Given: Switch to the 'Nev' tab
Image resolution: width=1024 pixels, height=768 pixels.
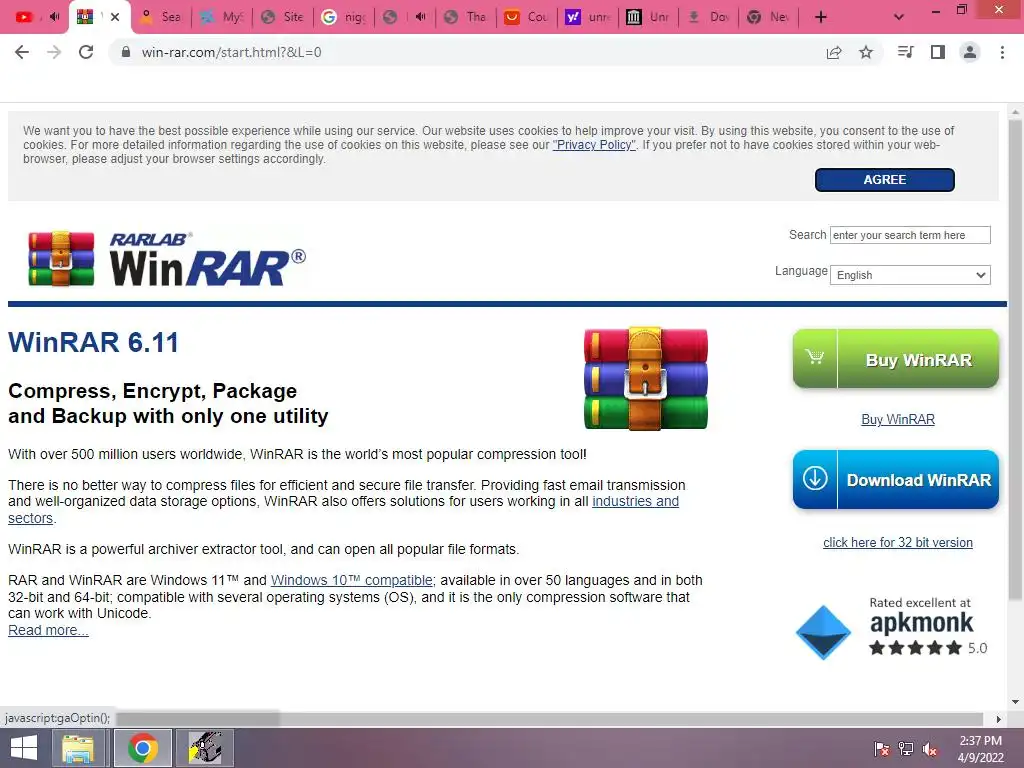Looking at the screenshot, I should pos(770,17).
